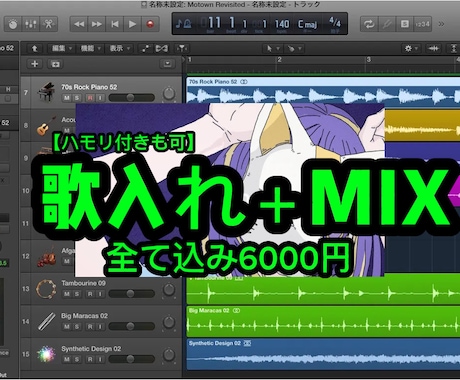
Task: Click the waveform zoom icon
Action: 434,49
